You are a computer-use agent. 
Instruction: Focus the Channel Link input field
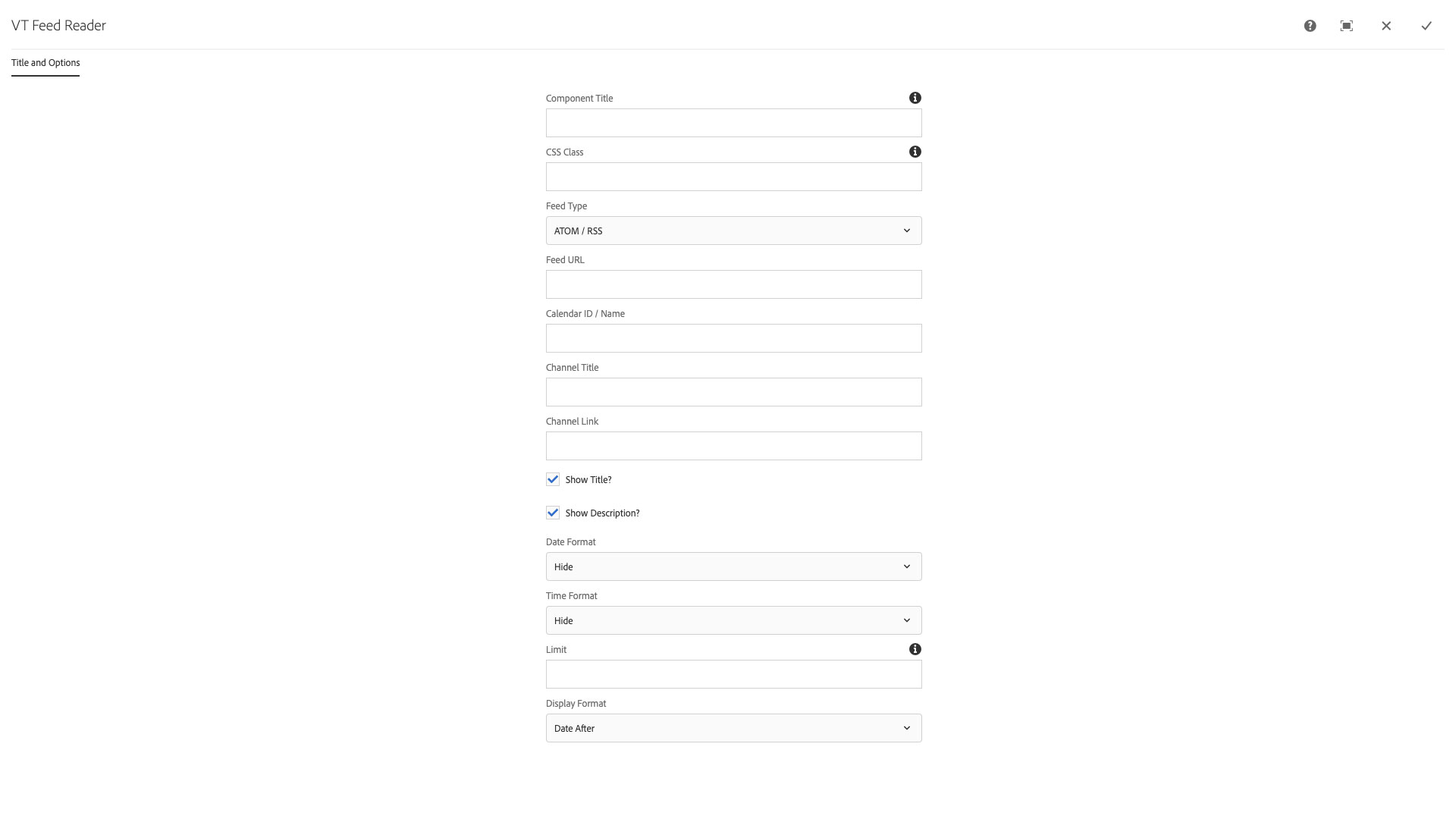click(x=733, y=446)
